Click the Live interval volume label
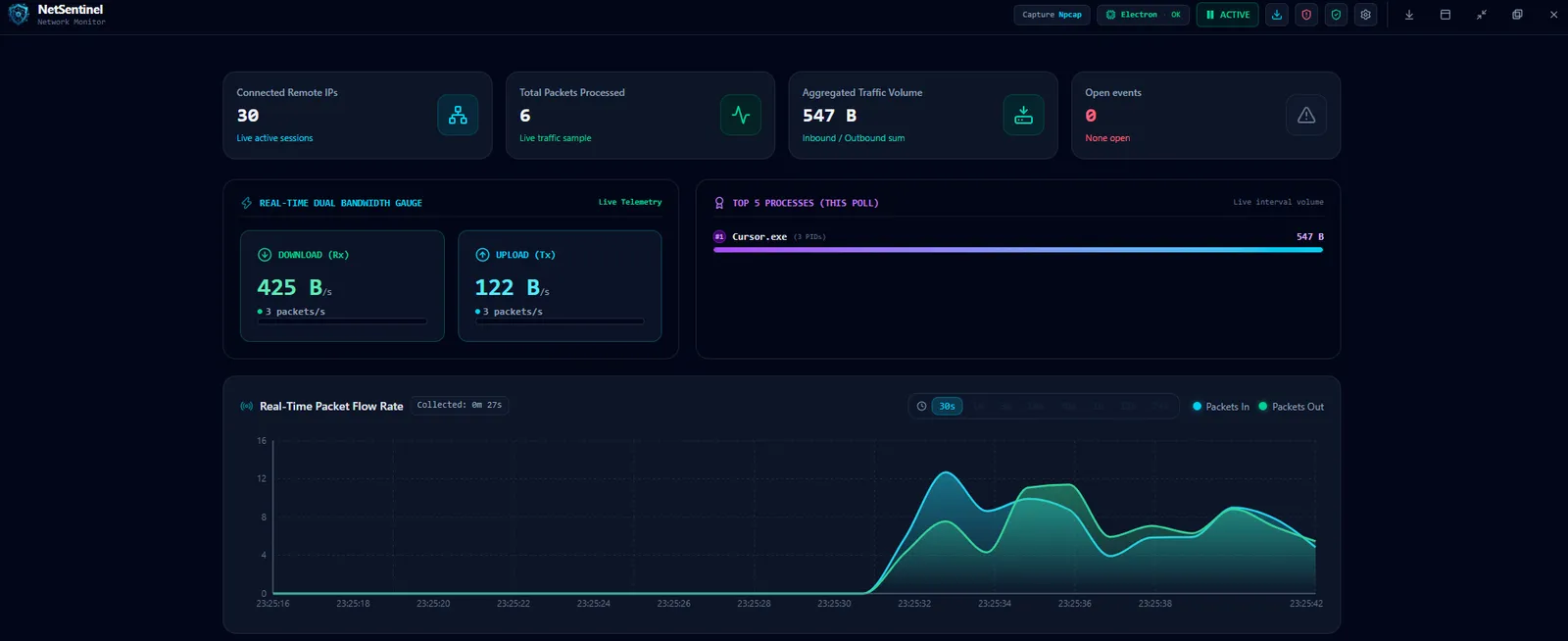1568x641 pixels. point(1278,202)
